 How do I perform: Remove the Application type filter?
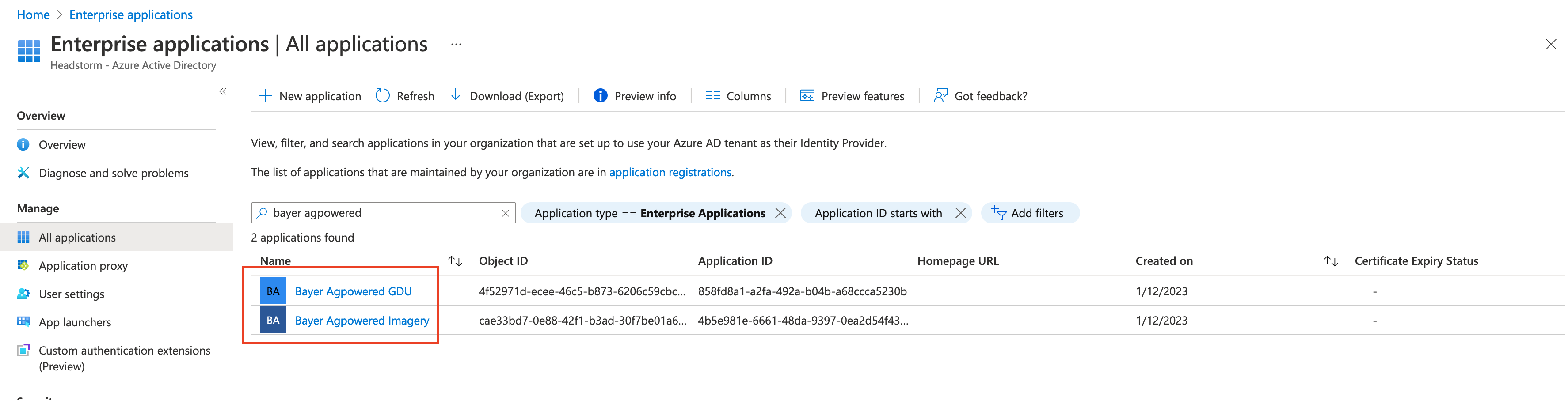tap(780, 213)
